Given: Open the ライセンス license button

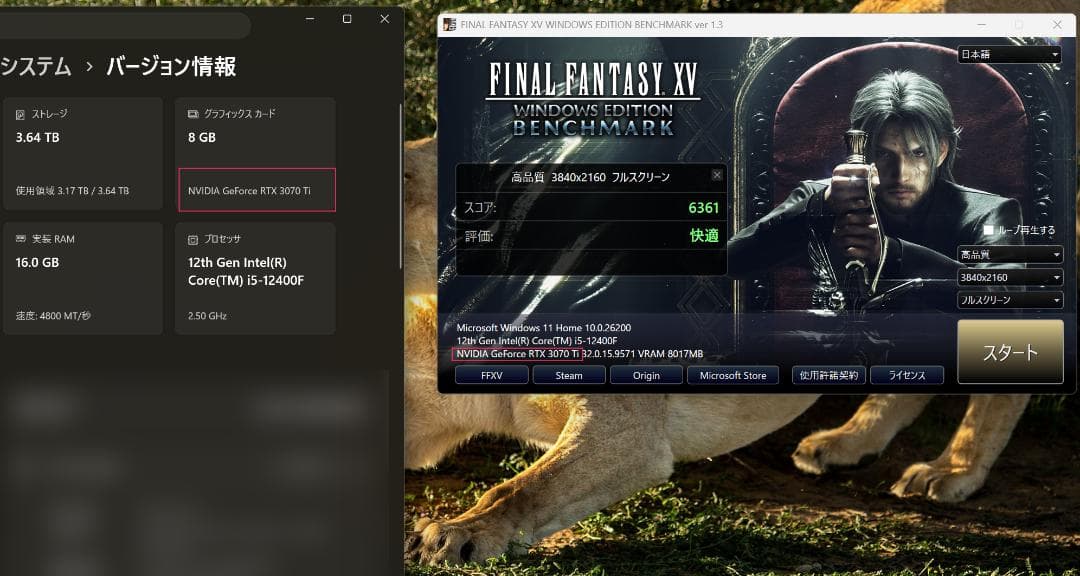Looking at the screenshot, I should 906,375.
